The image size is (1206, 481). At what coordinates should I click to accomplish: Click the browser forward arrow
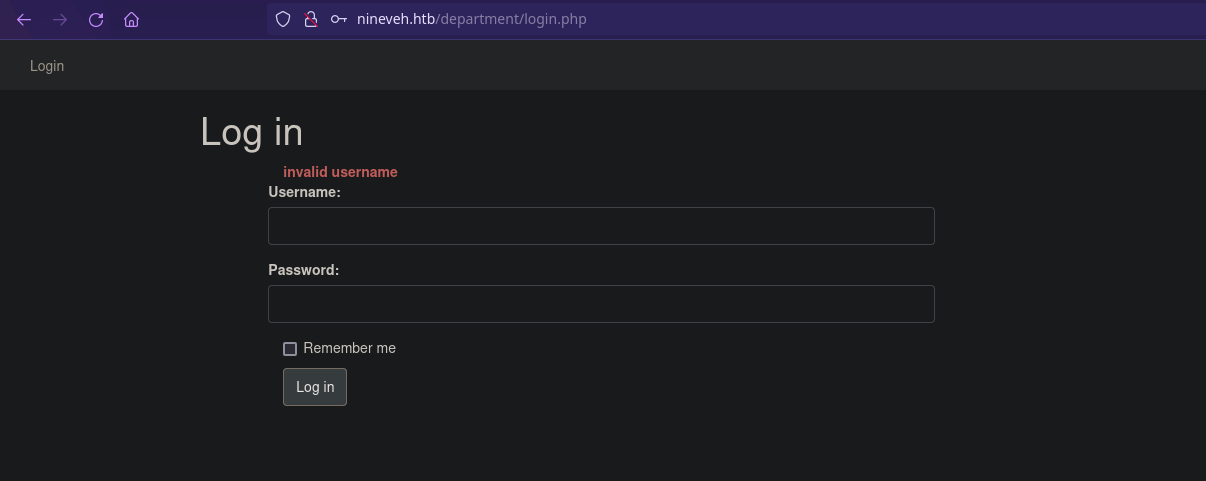(60, 20)
